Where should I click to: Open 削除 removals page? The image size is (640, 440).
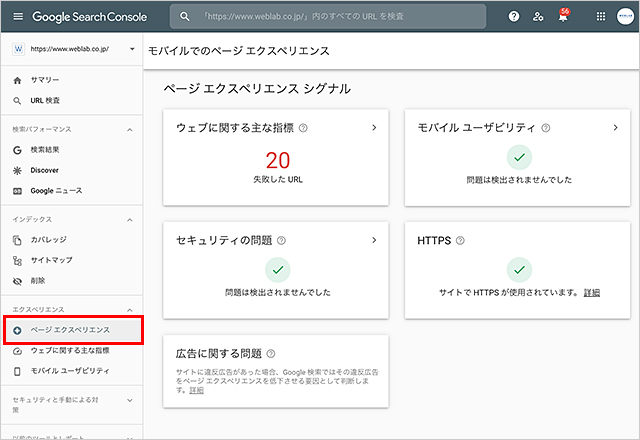click(x=38, y=281)
